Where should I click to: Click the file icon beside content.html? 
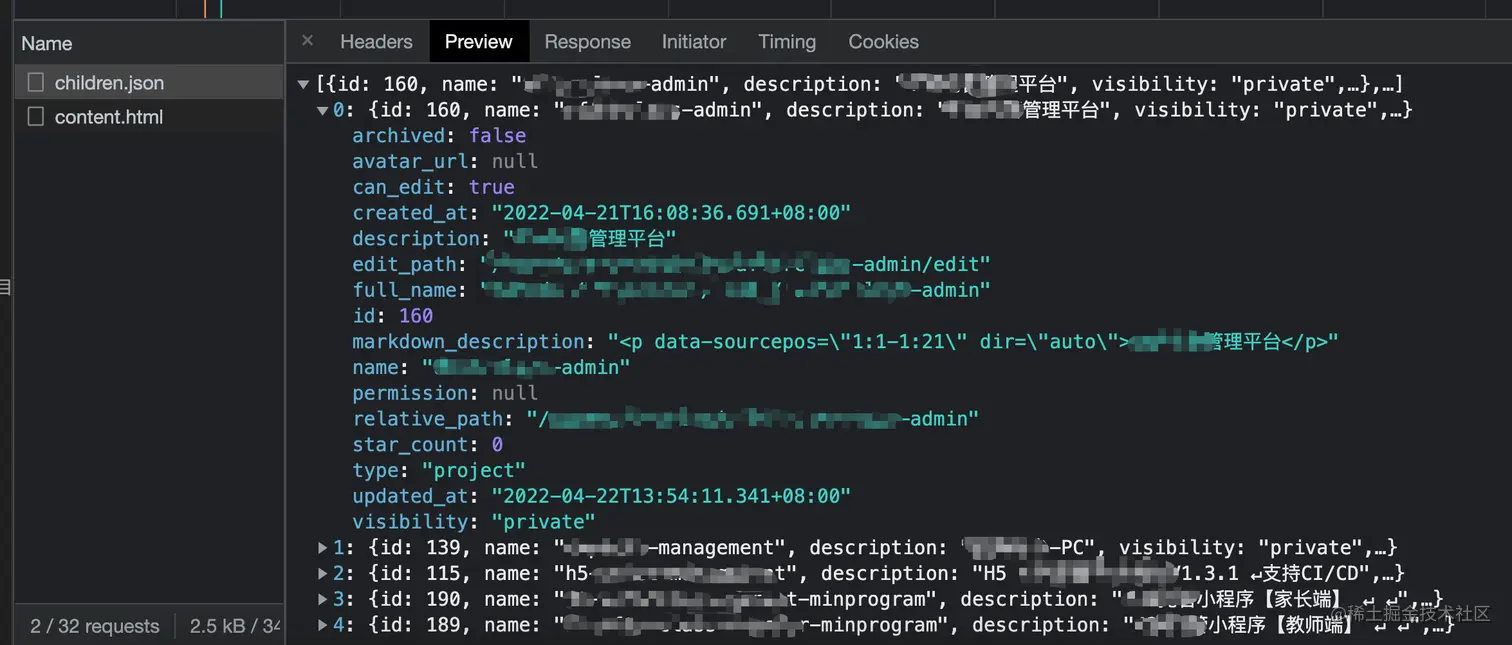pos(36,117)
